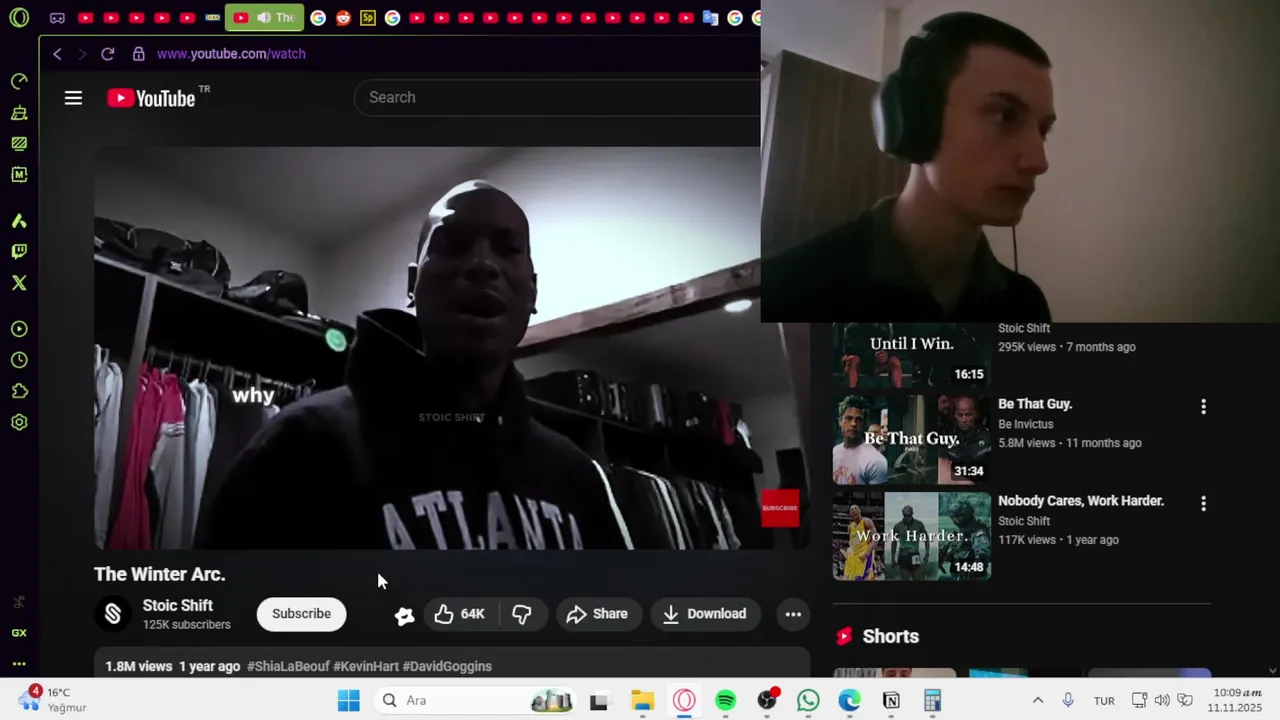Open the #KevinHart hashtag link
This screenshot has height=720, width=1280.
point(366,666)
